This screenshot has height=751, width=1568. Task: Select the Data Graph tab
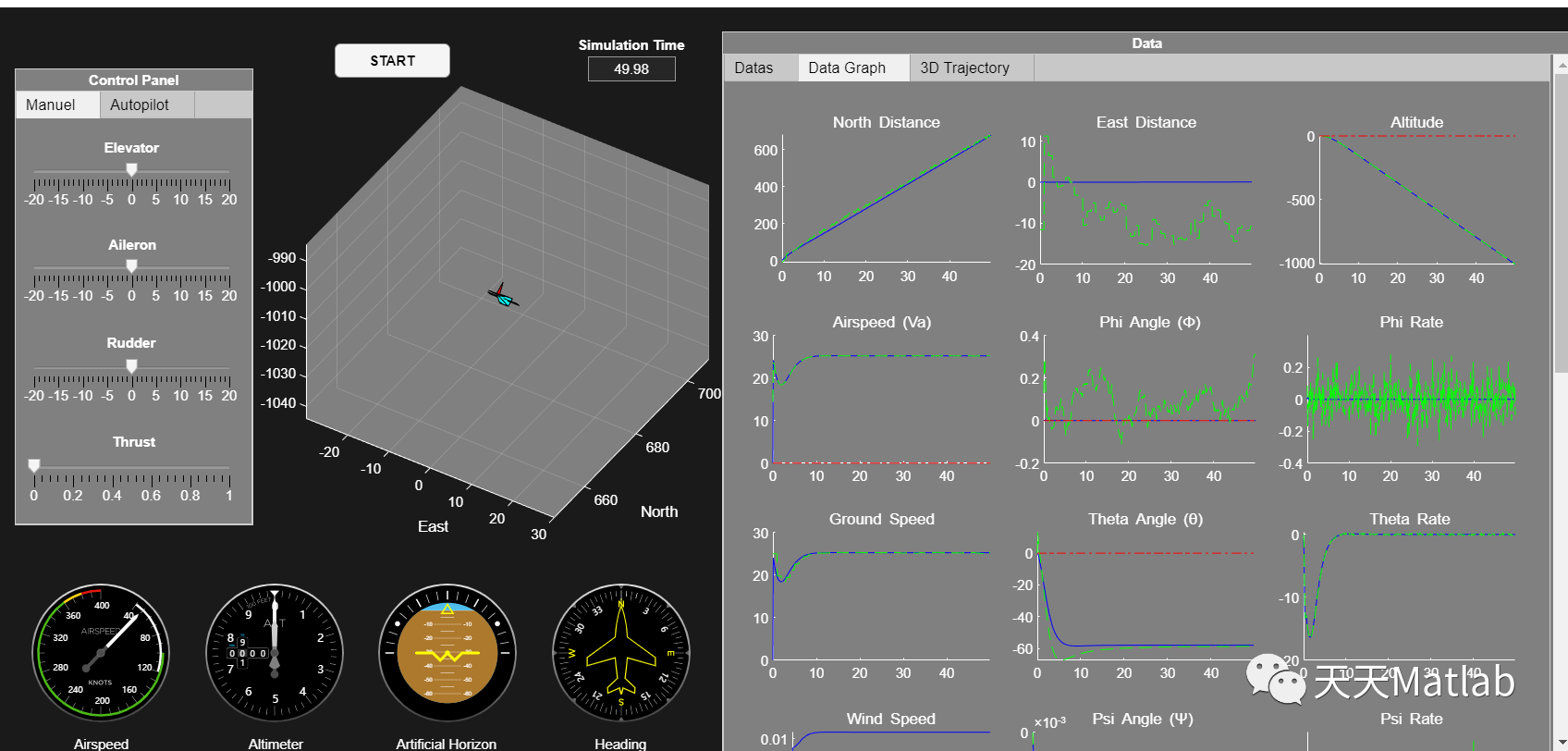click(853, 68)
